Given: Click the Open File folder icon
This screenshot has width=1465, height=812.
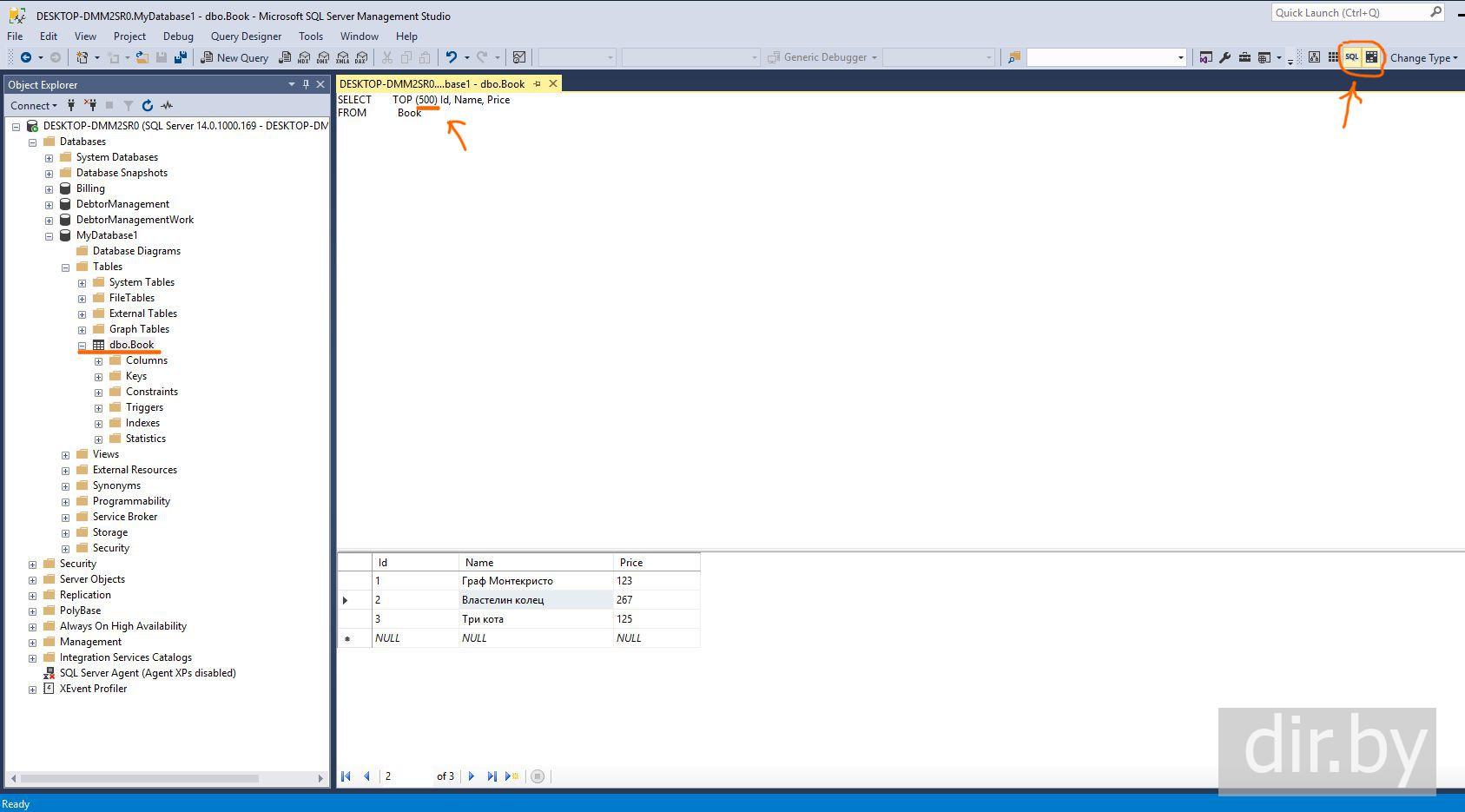Looking at the screenshot, I should point(142,57).
